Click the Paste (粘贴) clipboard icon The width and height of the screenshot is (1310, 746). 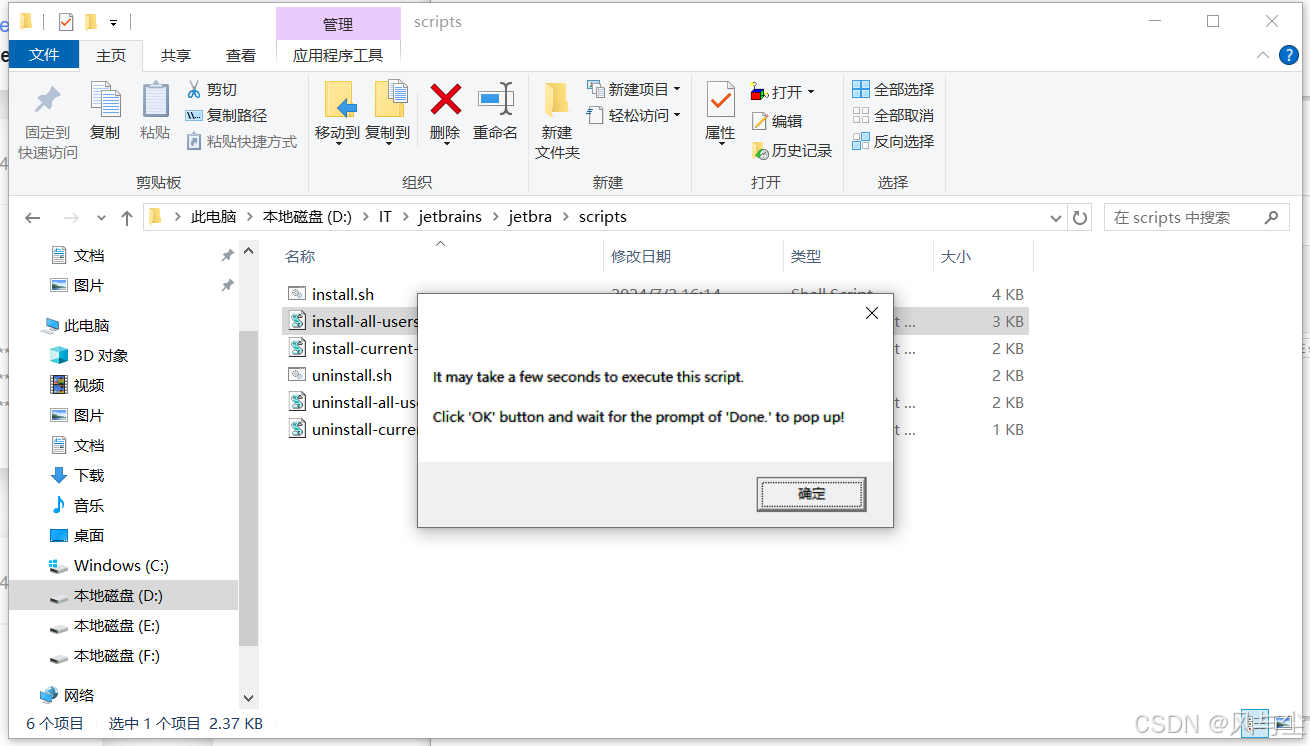(x=155, y=100)
